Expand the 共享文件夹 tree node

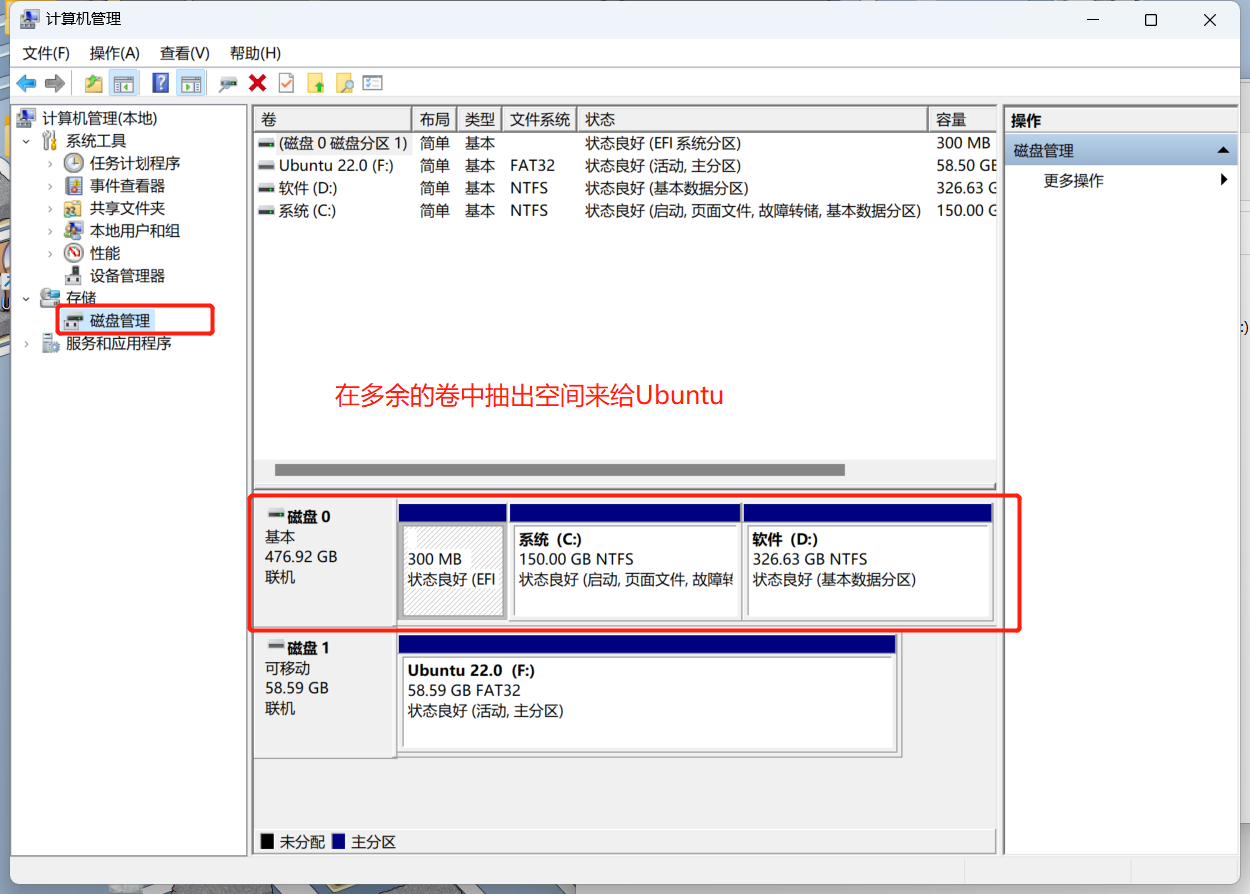(50, 208)
